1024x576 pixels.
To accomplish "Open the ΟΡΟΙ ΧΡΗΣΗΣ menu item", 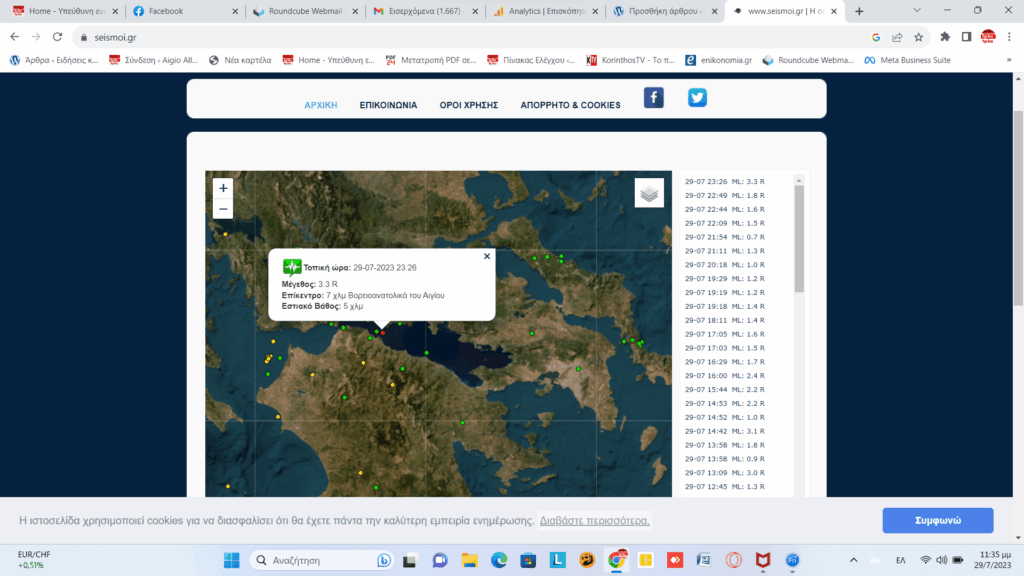I will (468, 105).
